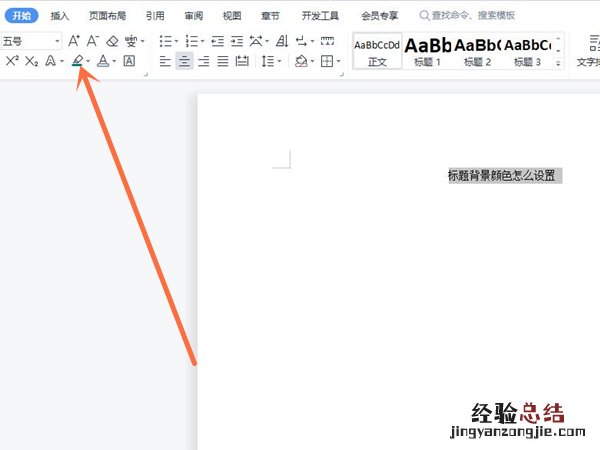Expand the styles gallery more arrow
The image size is (600, 450).
tap(558, 63)
